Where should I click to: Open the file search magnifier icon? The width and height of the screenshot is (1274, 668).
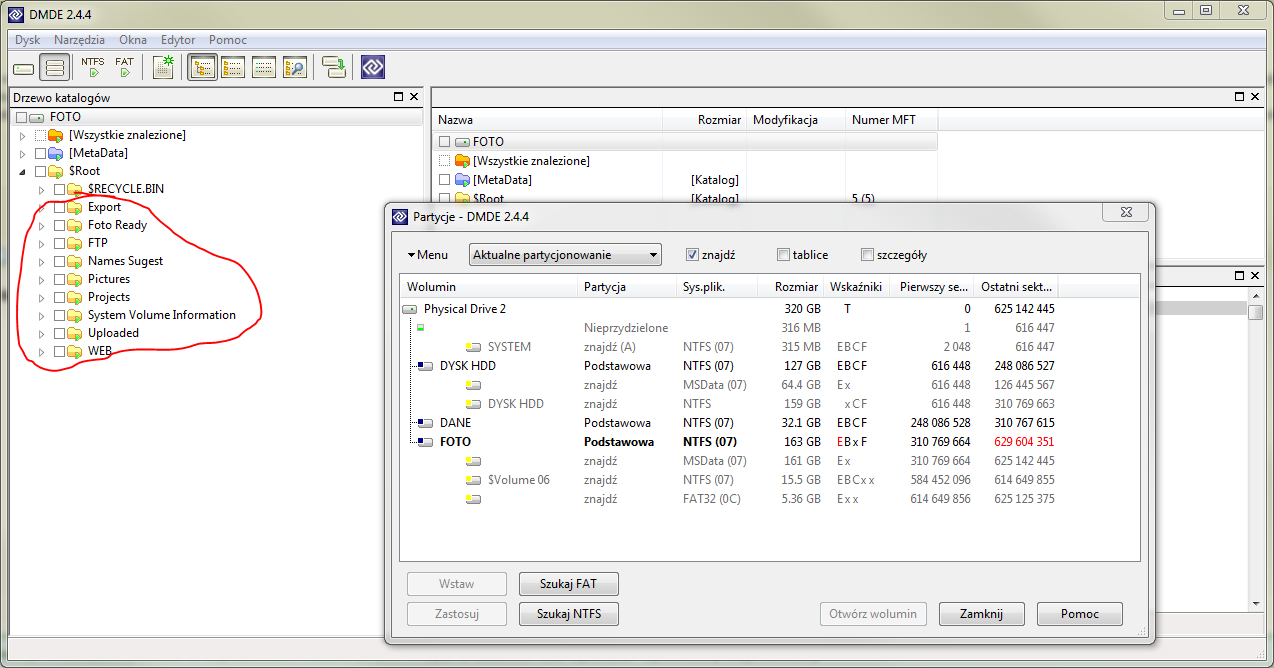(x=294, y=68)
